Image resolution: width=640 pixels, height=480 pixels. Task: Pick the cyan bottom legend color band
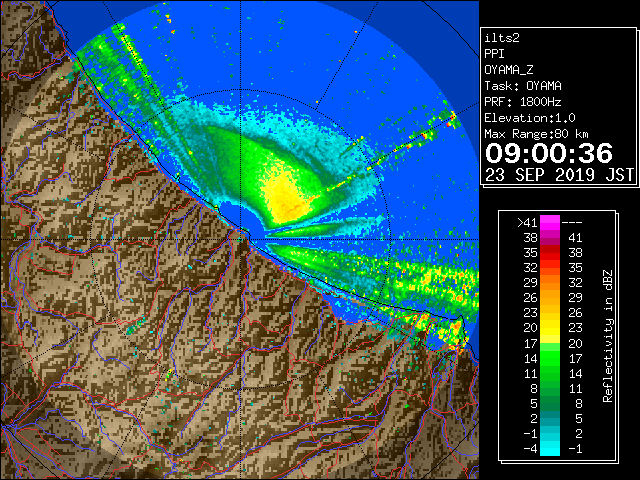pos(550,449)
